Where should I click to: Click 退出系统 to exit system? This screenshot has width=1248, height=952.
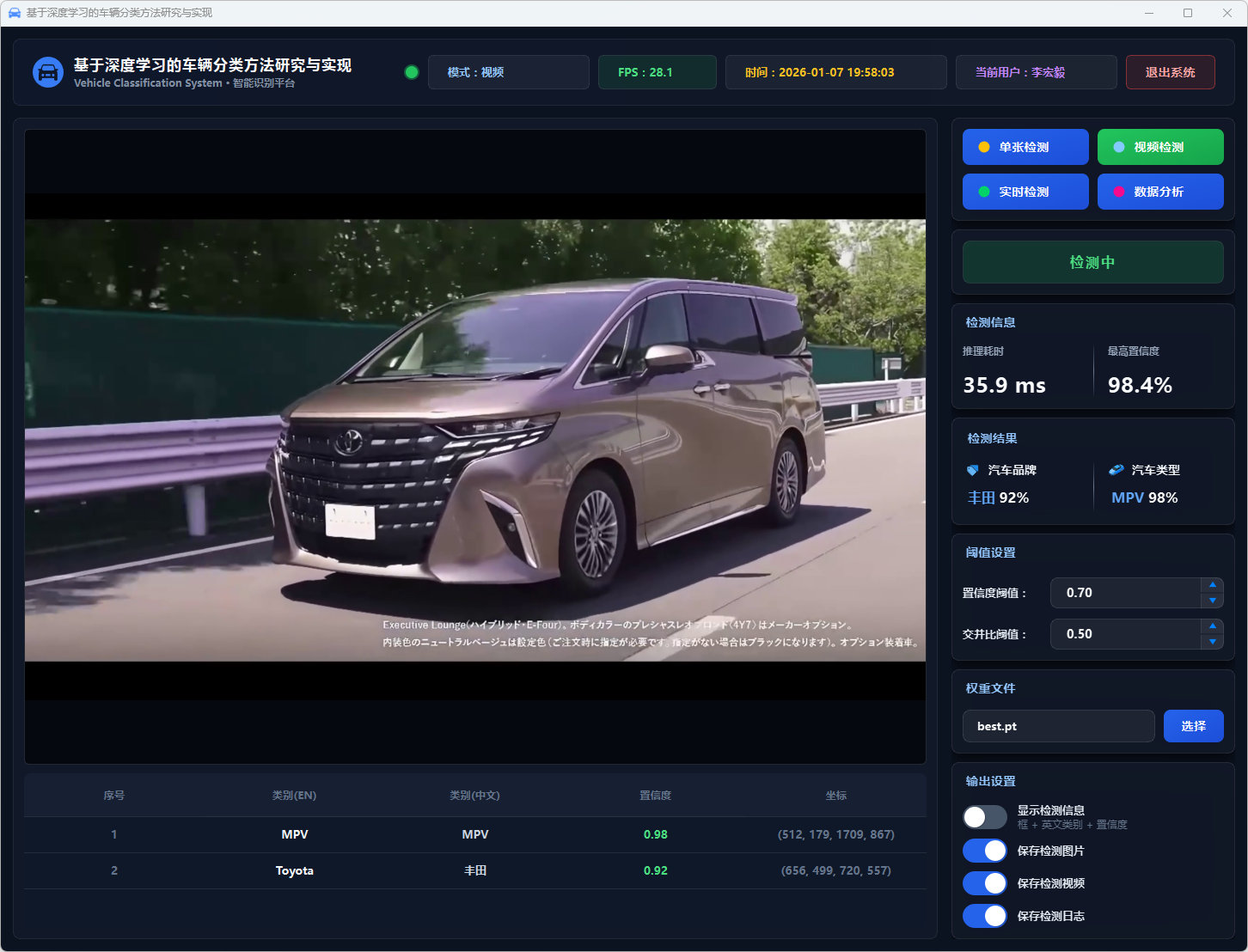tap(1170, 72)
